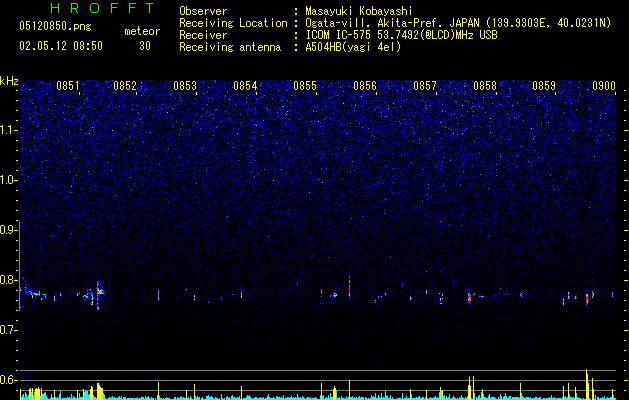This screenshot has width=629, height=400.
Task: Click the 1.0 frequency axis label
Action: click(8, 180)
